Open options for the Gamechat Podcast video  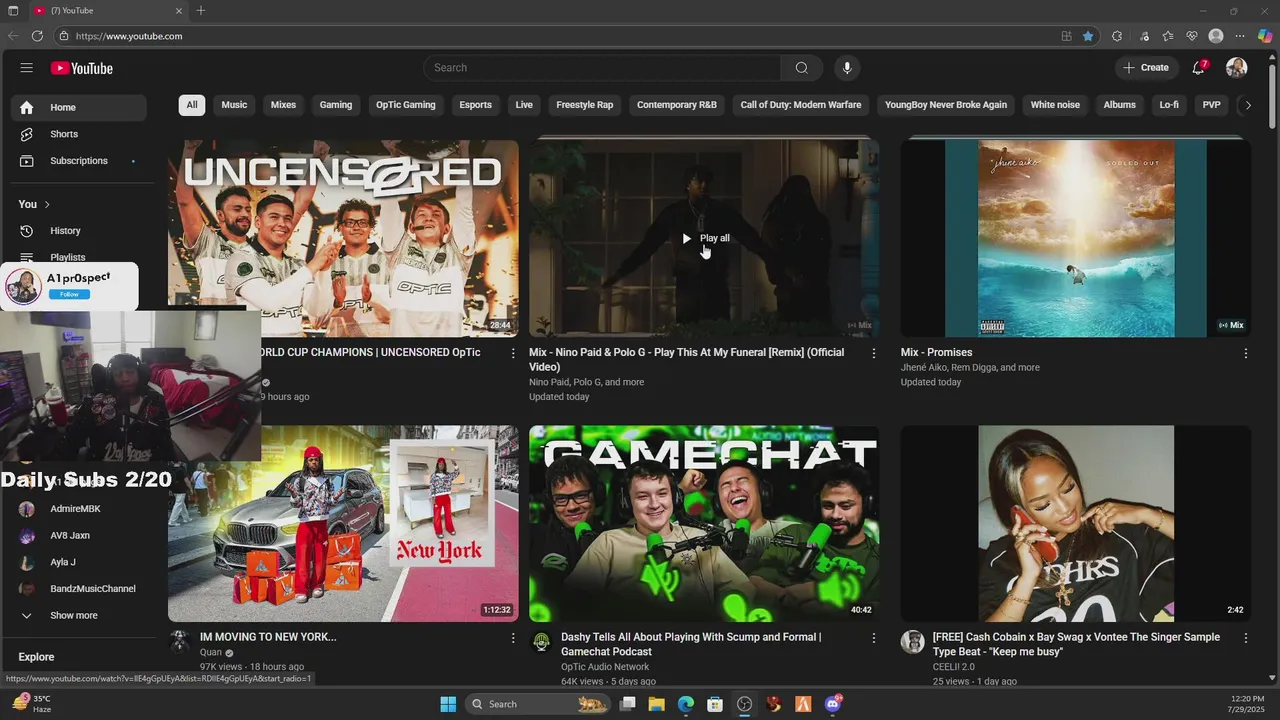[x=874, y=638]
